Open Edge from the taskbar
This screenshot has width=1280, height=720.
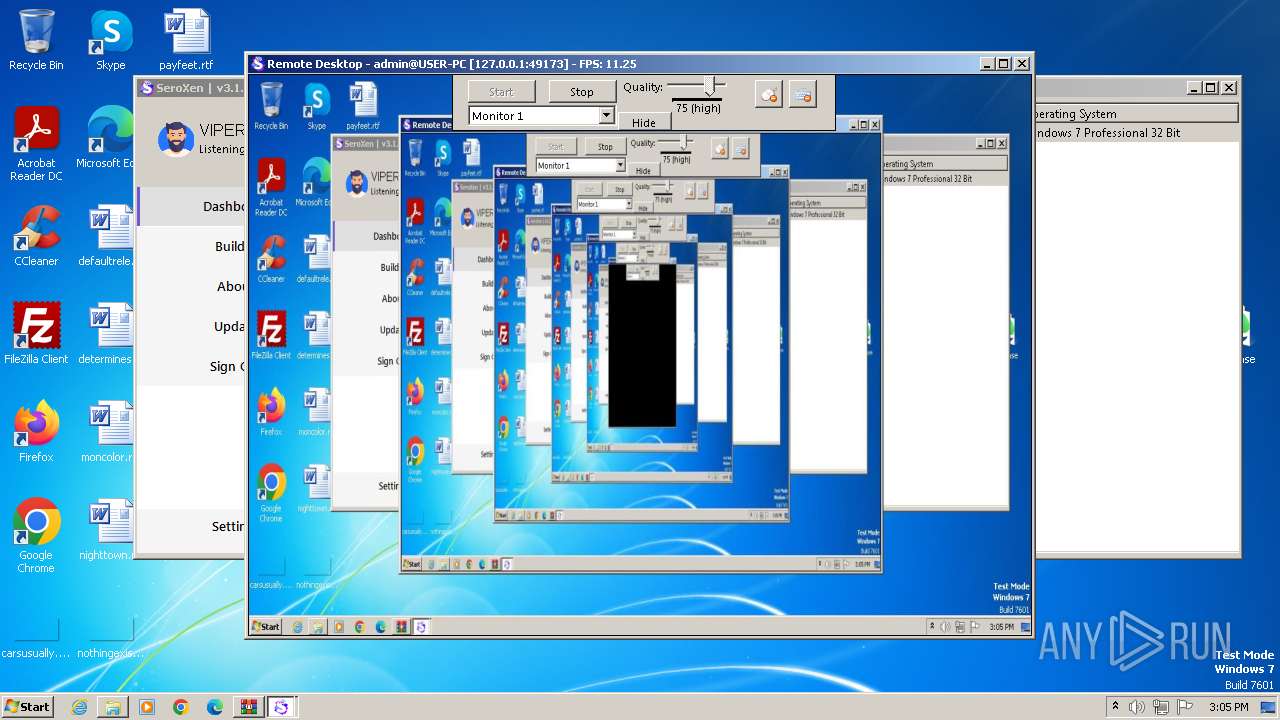tap(215, 707)
